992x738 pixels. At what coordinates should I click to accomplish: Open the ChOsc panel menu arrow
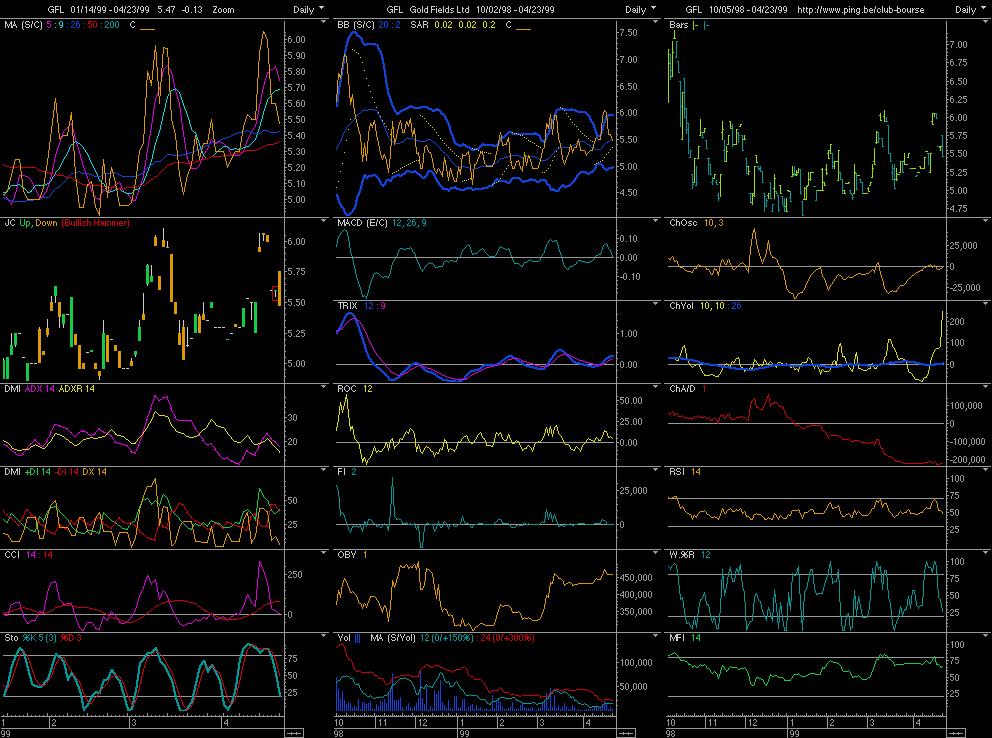(x=986, y=221)
